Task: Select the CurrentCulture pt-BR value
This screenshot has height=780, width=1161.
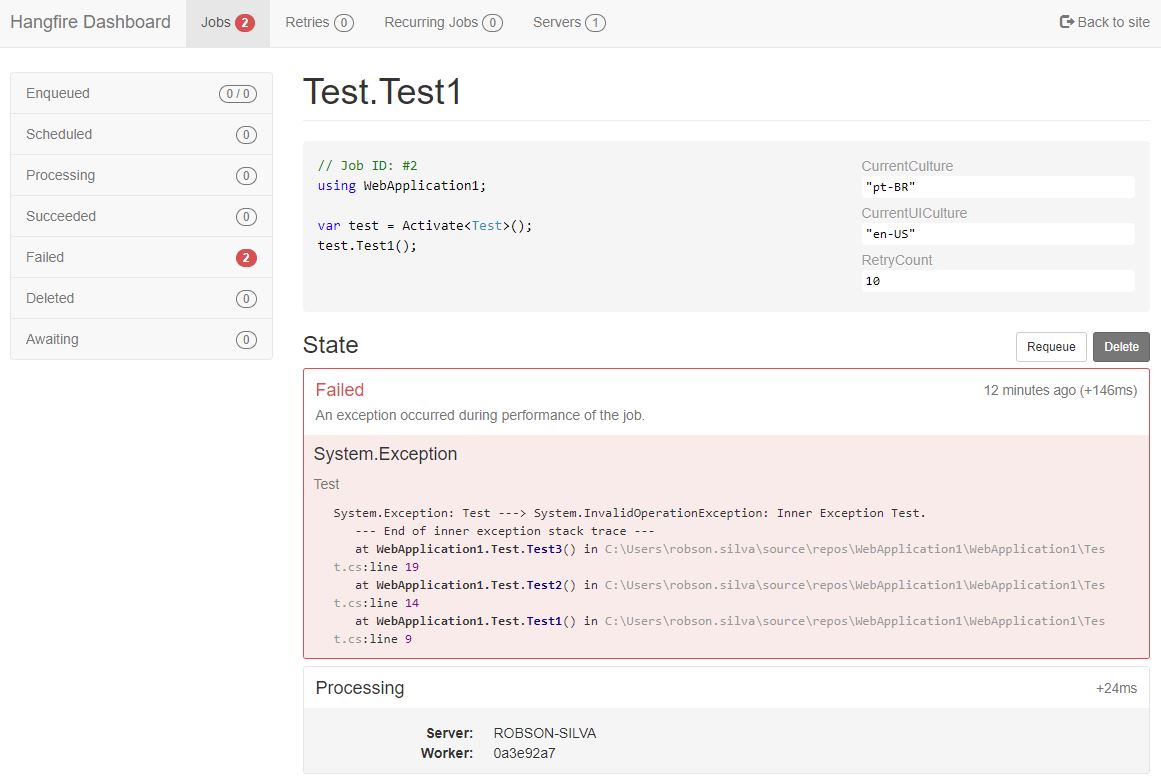Action: click(997, 187)
